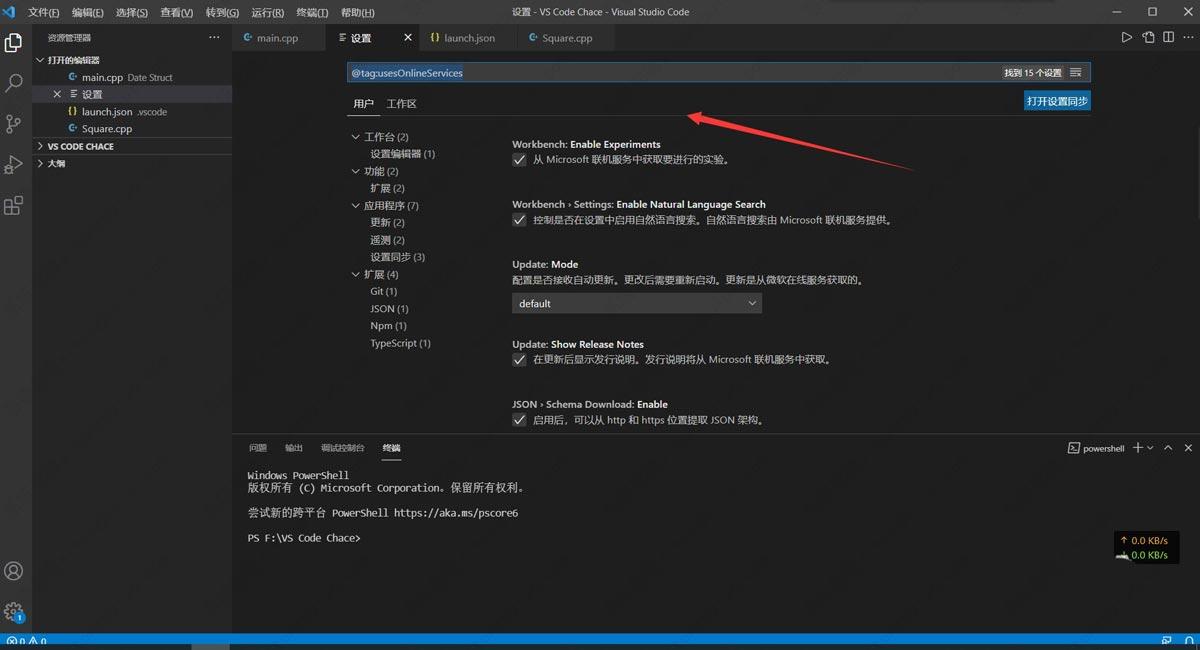Click errors and warnings status indicator
Screen dimensions: 1200x650
click(27, 641)
